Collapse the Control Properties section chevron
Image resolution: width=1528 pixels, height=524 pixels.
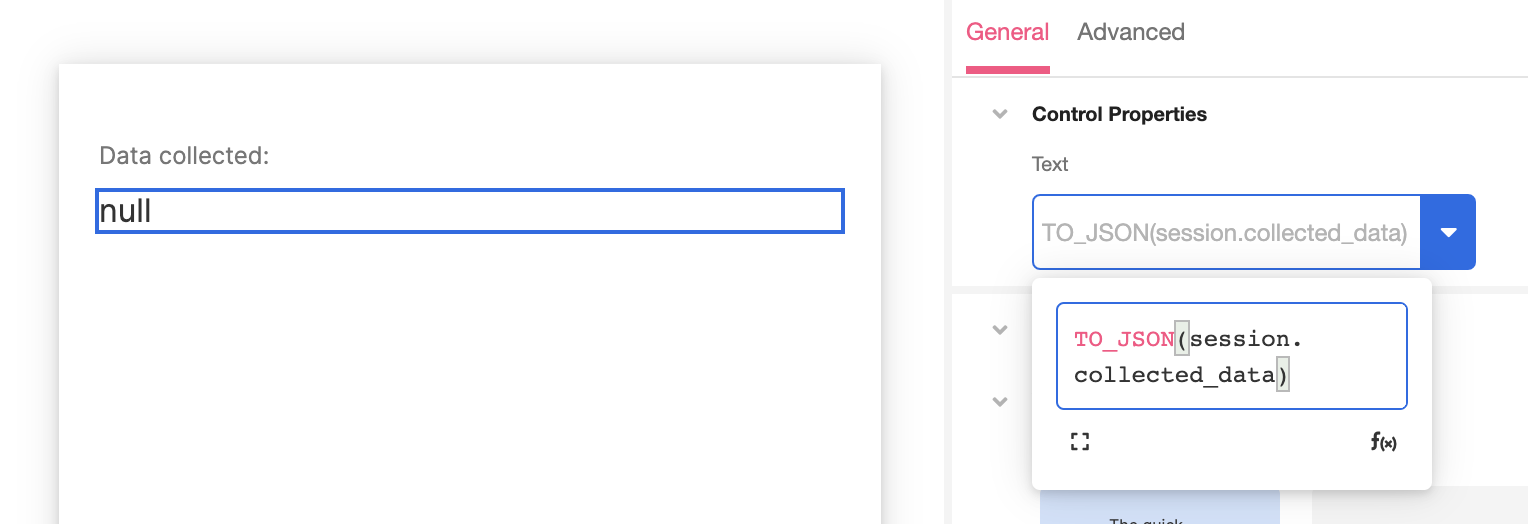[x=999, y=114]
